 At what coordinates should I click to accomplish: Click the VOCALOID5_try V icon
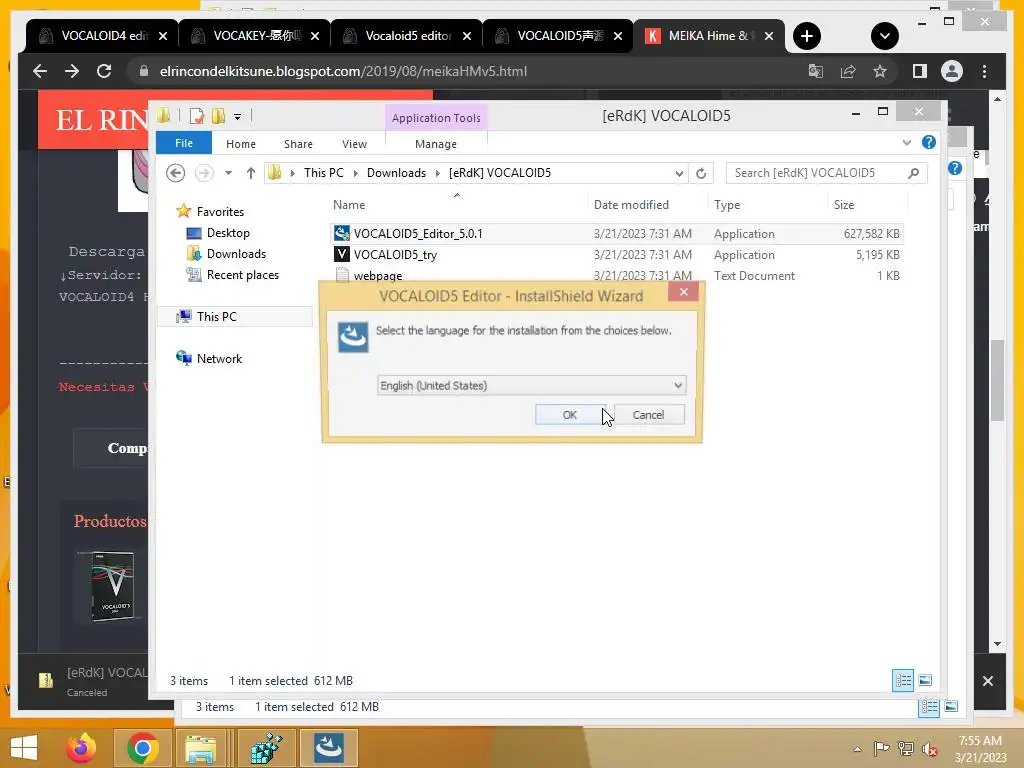click(x=342, y=254)
